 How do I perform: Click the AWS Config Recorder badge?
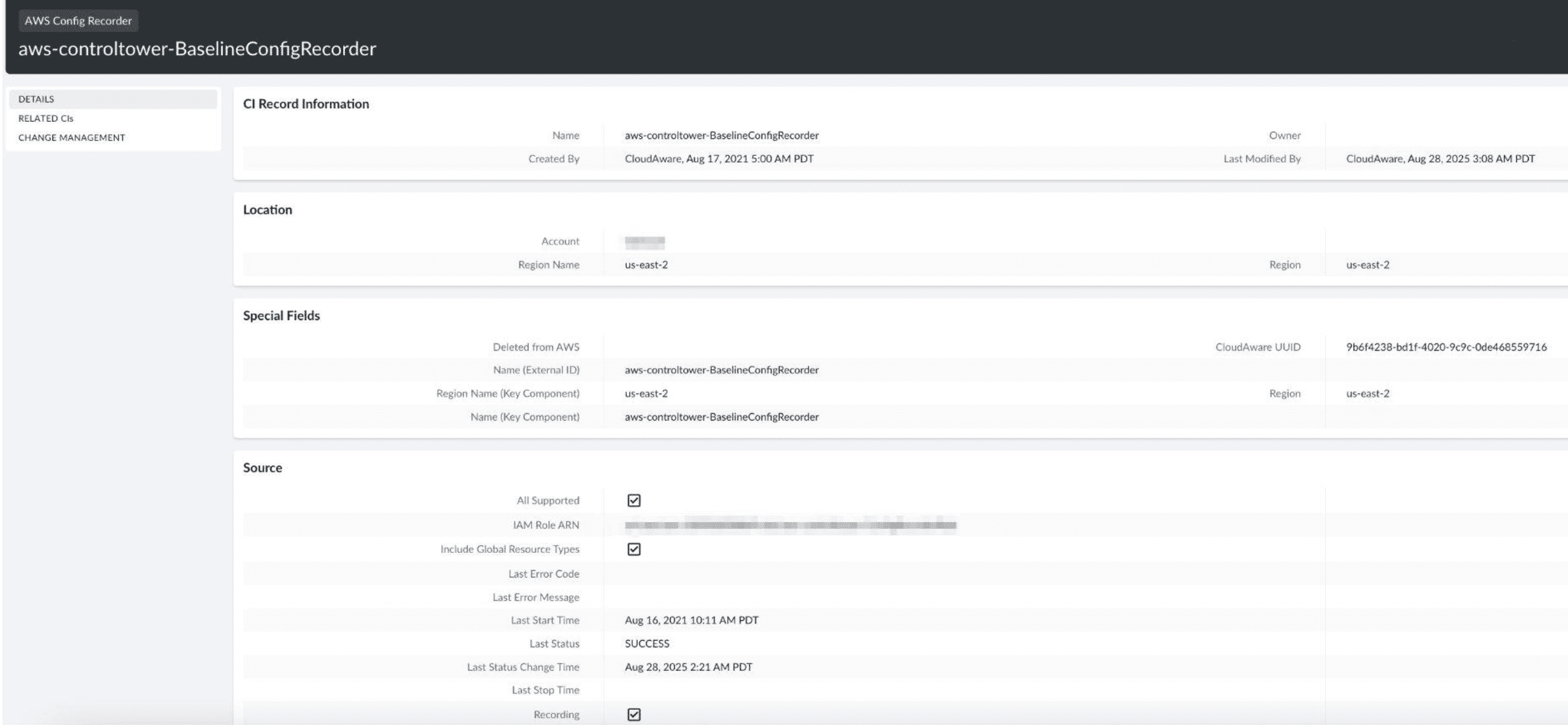pos(78,21)
